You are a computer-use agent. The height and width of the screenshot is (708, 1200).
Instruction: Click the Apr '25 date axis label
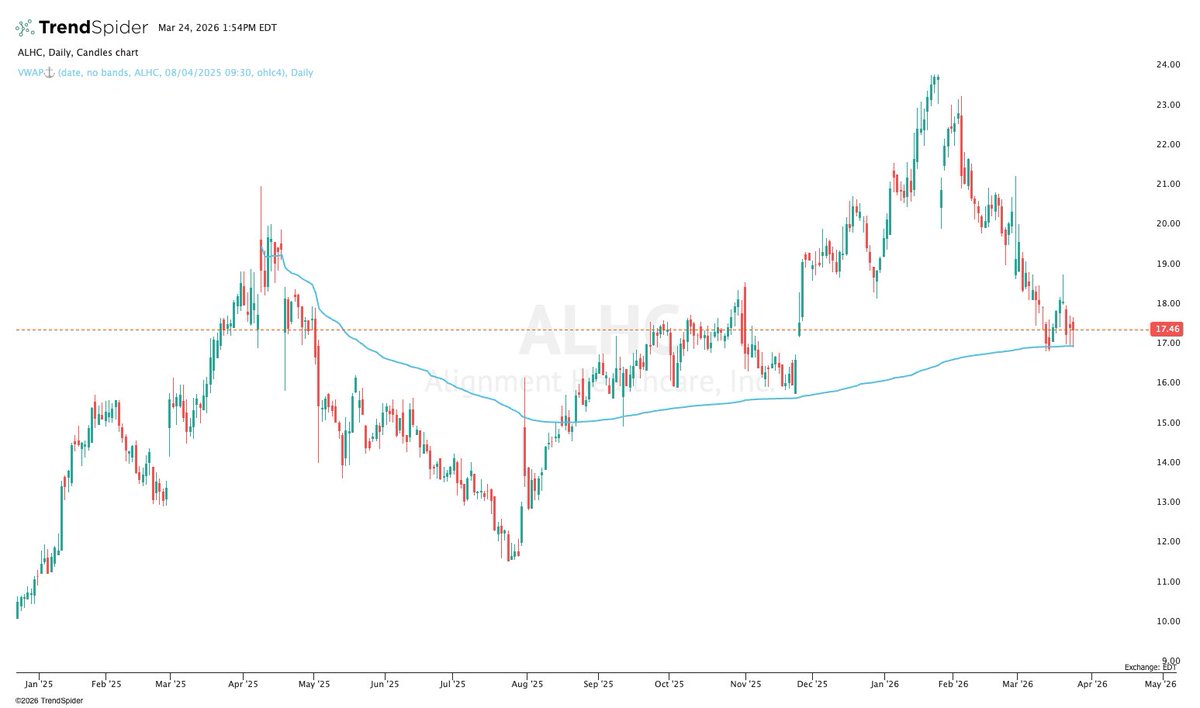pyautogui.click(x=243, y=684)
